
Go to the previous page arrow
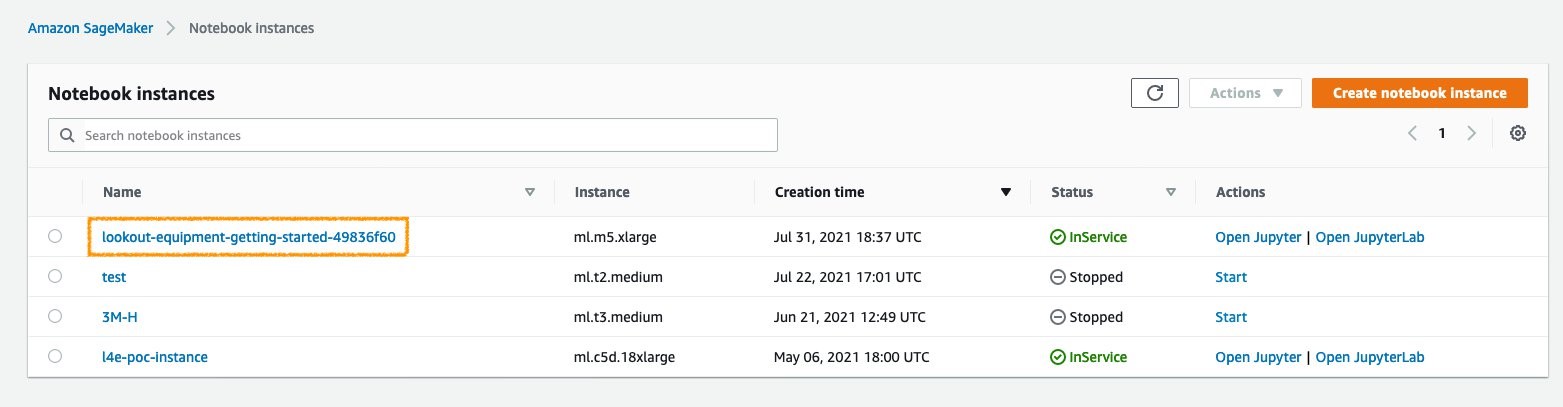[1412, 133]
